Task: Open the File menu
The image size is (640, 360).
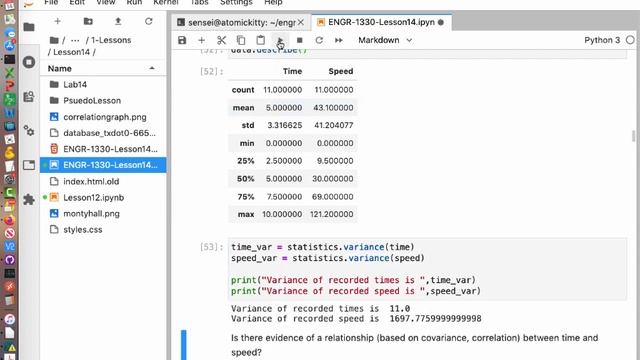Action: [51, 2]
